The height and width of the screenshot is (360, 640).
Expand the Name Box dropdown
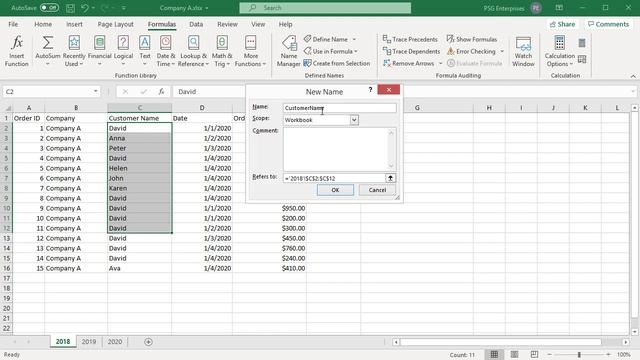tap(96, 91)
